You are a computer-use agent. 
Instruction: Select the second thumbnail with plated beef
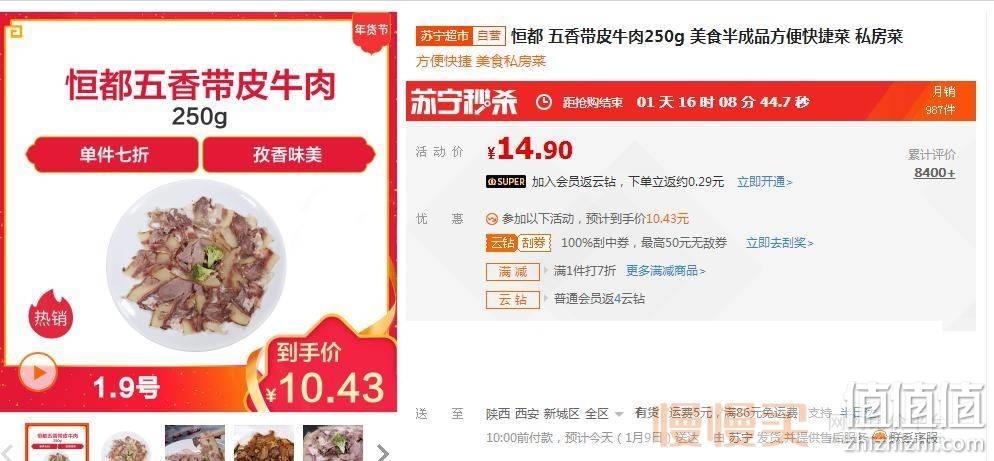(126, 443)
